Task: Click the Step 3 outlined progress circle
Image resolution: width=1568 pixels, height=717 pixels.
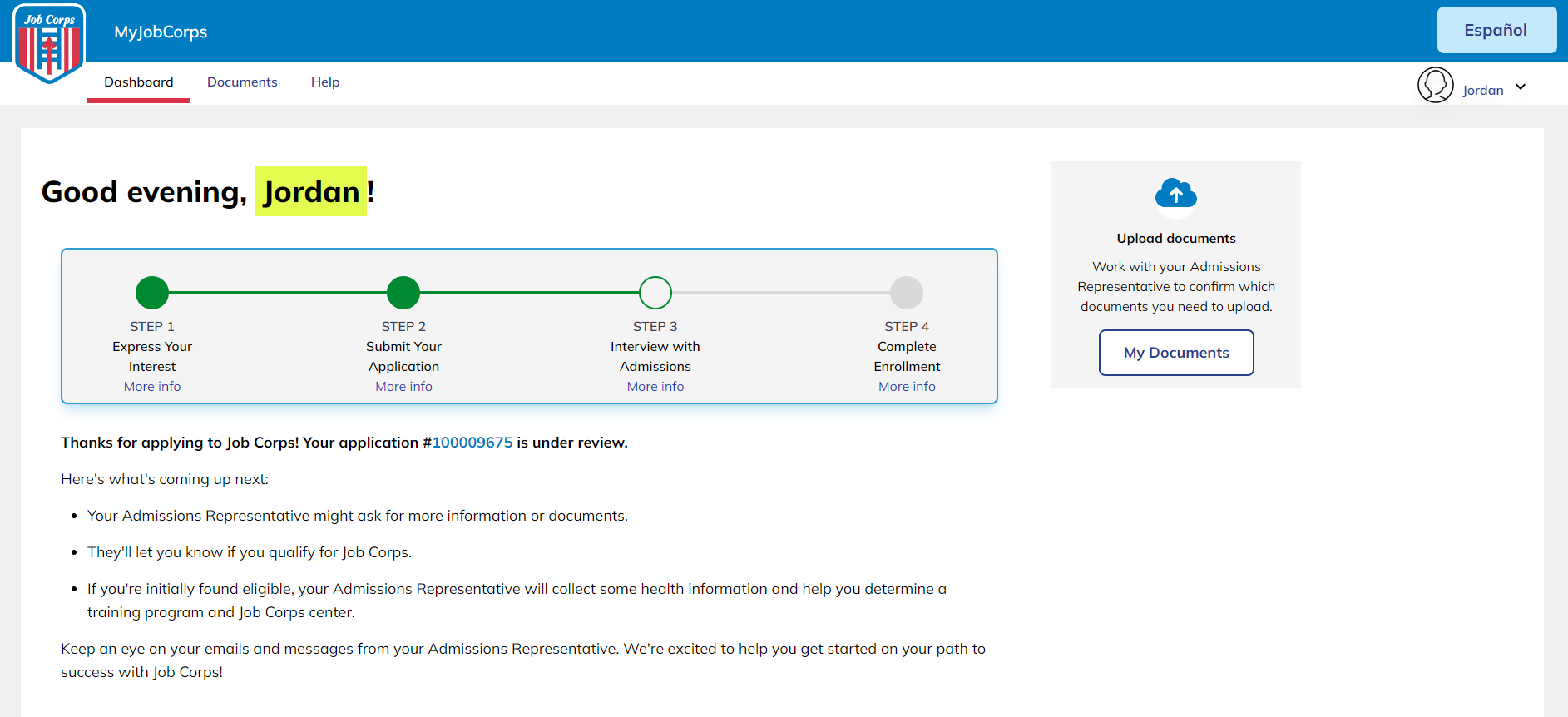Action: point(655,293)
